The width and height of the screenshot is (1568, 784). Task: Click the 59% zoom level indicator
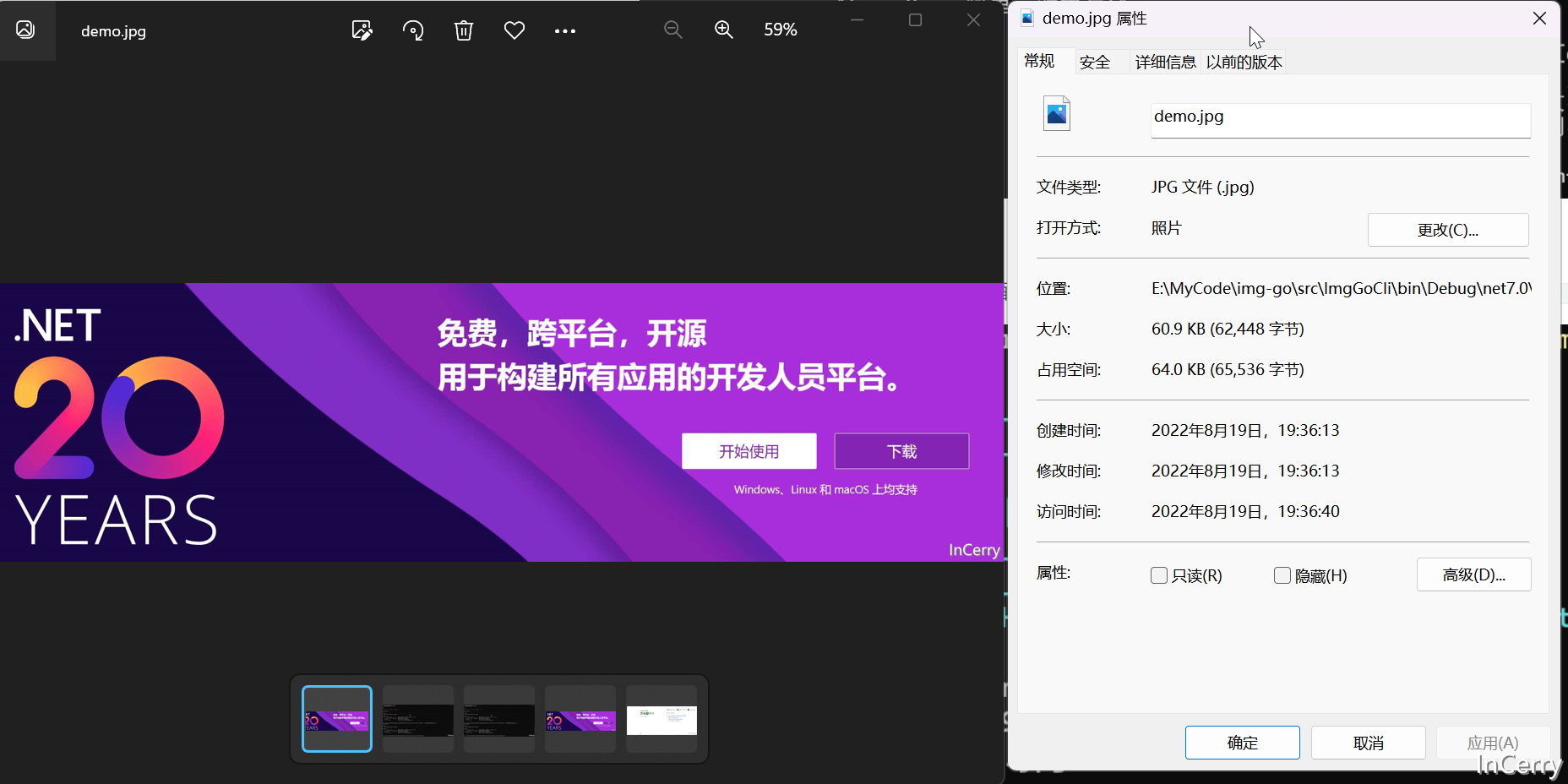point(781,30)
